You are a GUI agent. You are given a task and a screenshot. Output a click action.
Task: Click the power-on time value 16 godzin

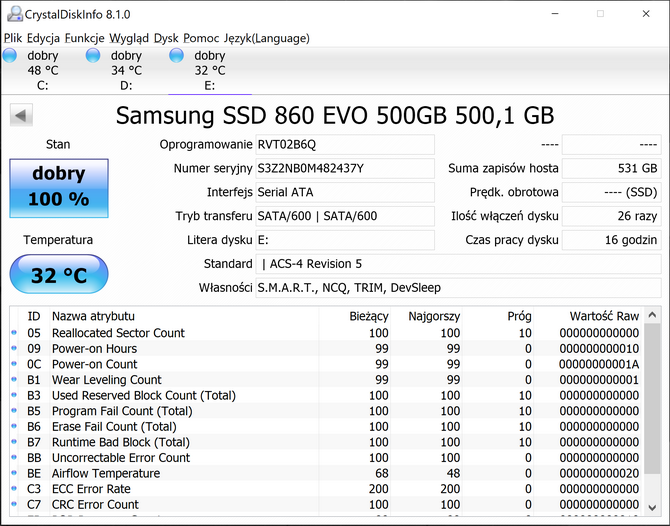(x=611, y=240)
